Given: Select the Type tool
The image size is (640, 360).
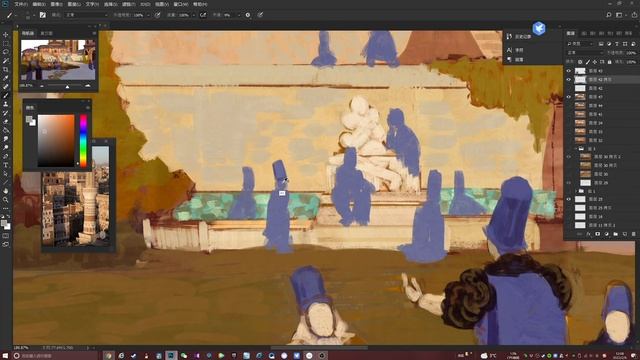Looking at the screenshot, I should tap(6, 165).
